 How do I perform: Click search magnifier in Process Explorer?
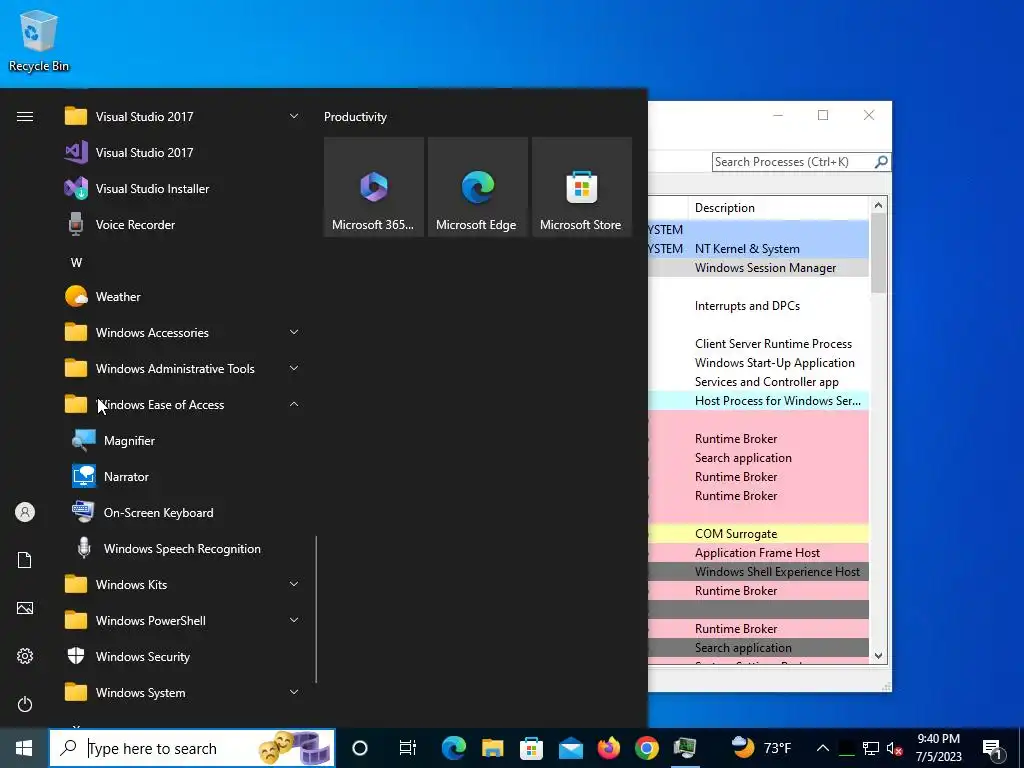pyautogui.click(x=881, y=161)
